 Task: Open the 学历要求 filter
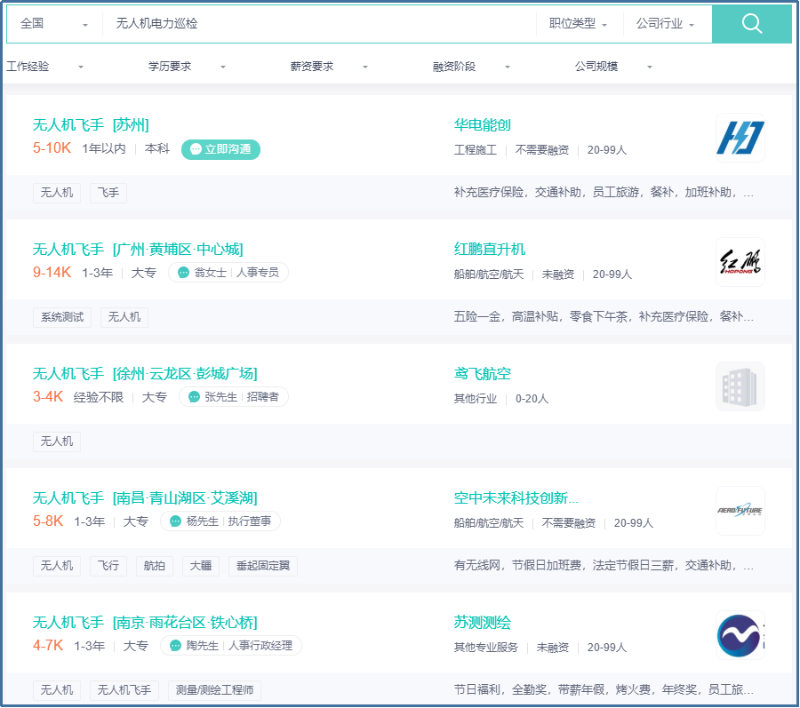[x=187, y=66]
